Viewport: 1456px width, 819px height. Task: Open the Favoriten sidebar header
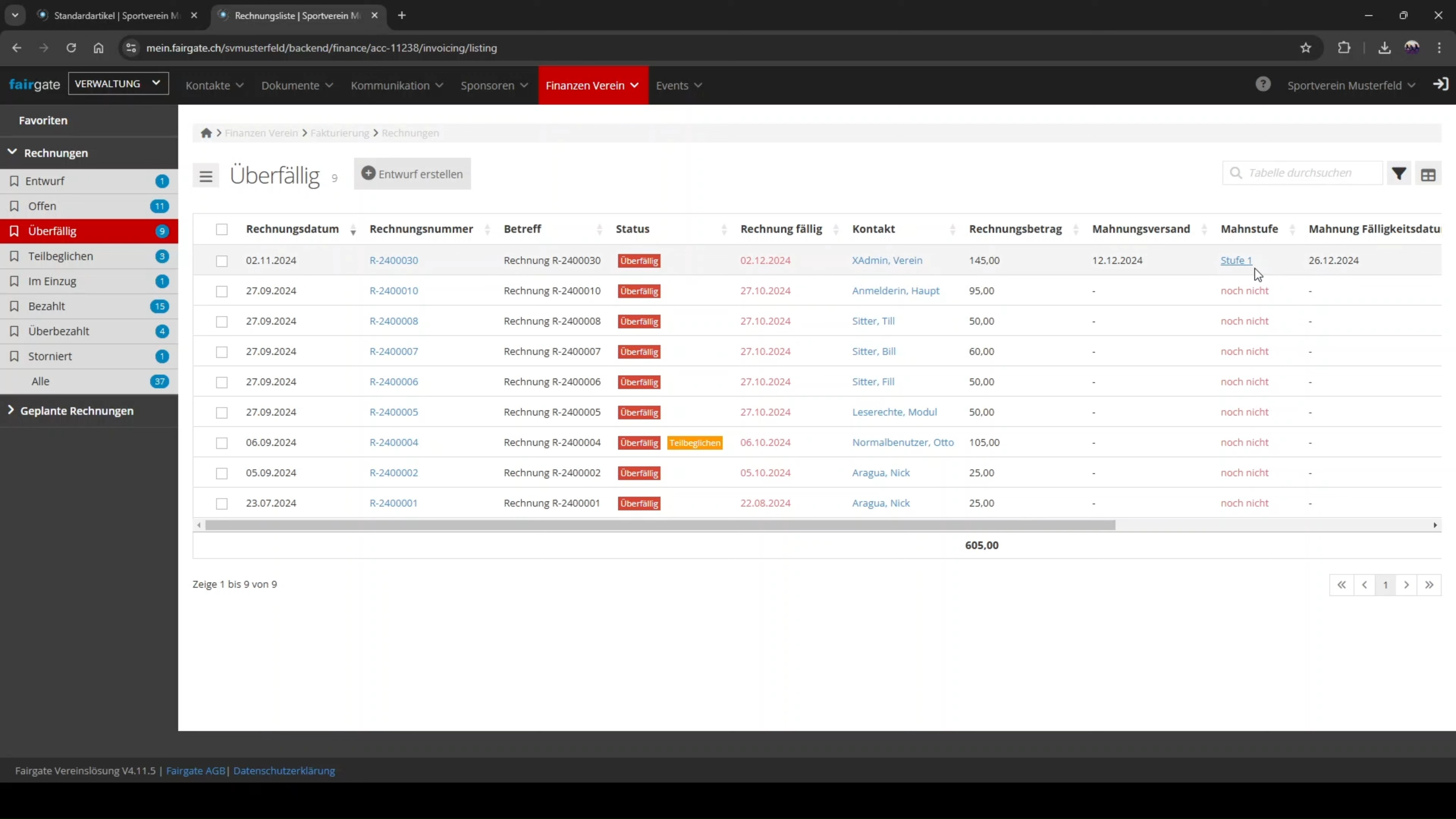coord(89,121)
